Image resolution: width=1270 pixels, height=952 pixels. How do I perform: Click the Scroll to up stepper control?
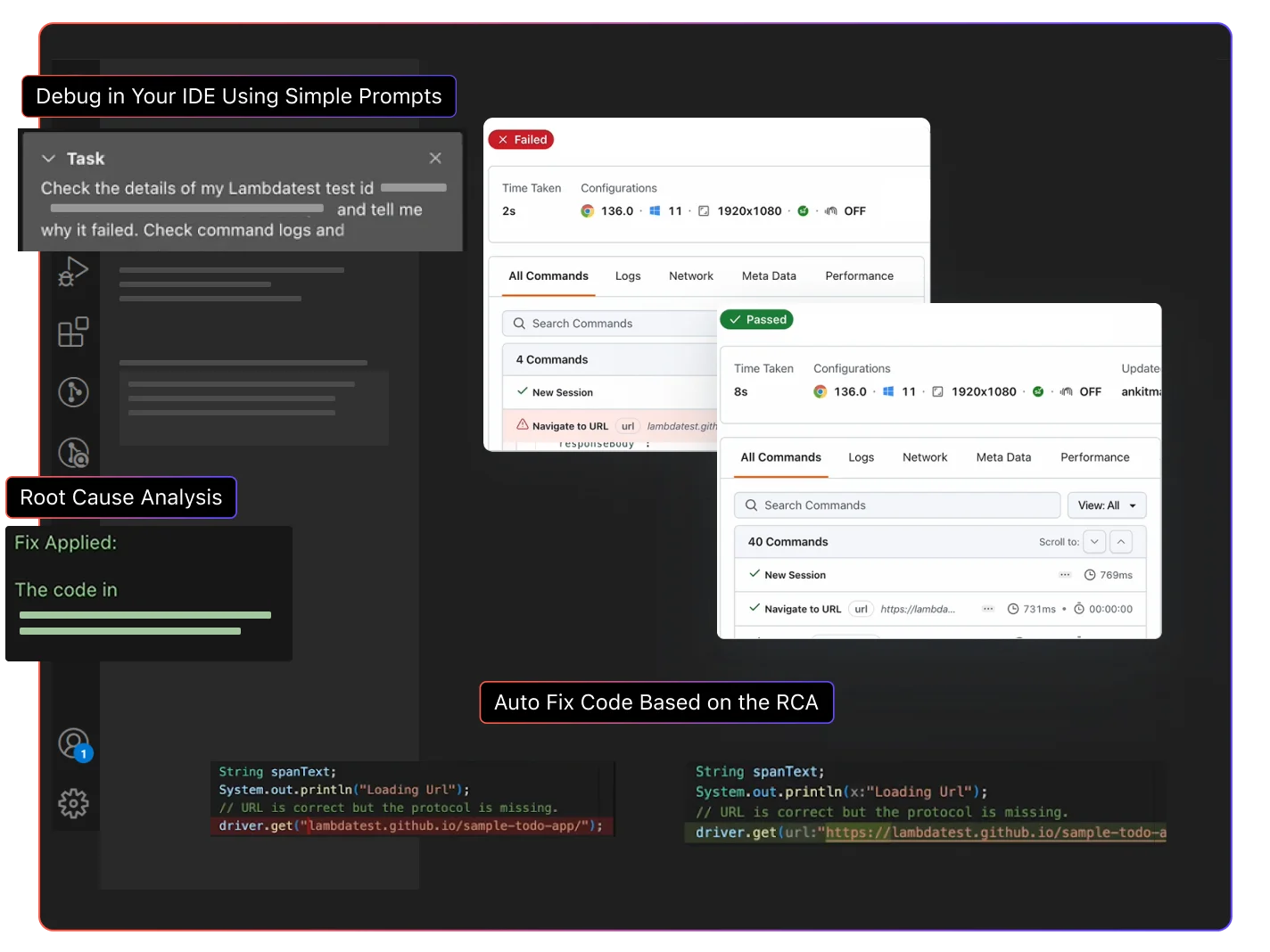pos(1120,541)
